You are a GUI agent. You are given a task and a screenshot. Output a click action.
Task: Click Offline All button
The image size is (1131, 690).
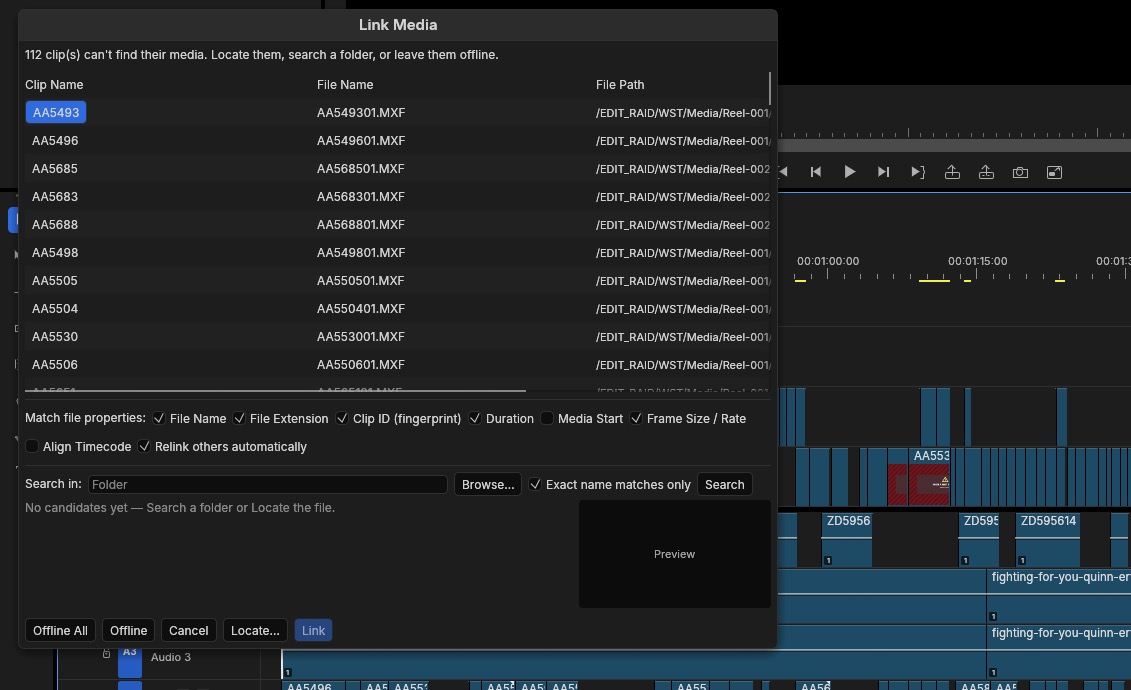[x=61, y=630]
